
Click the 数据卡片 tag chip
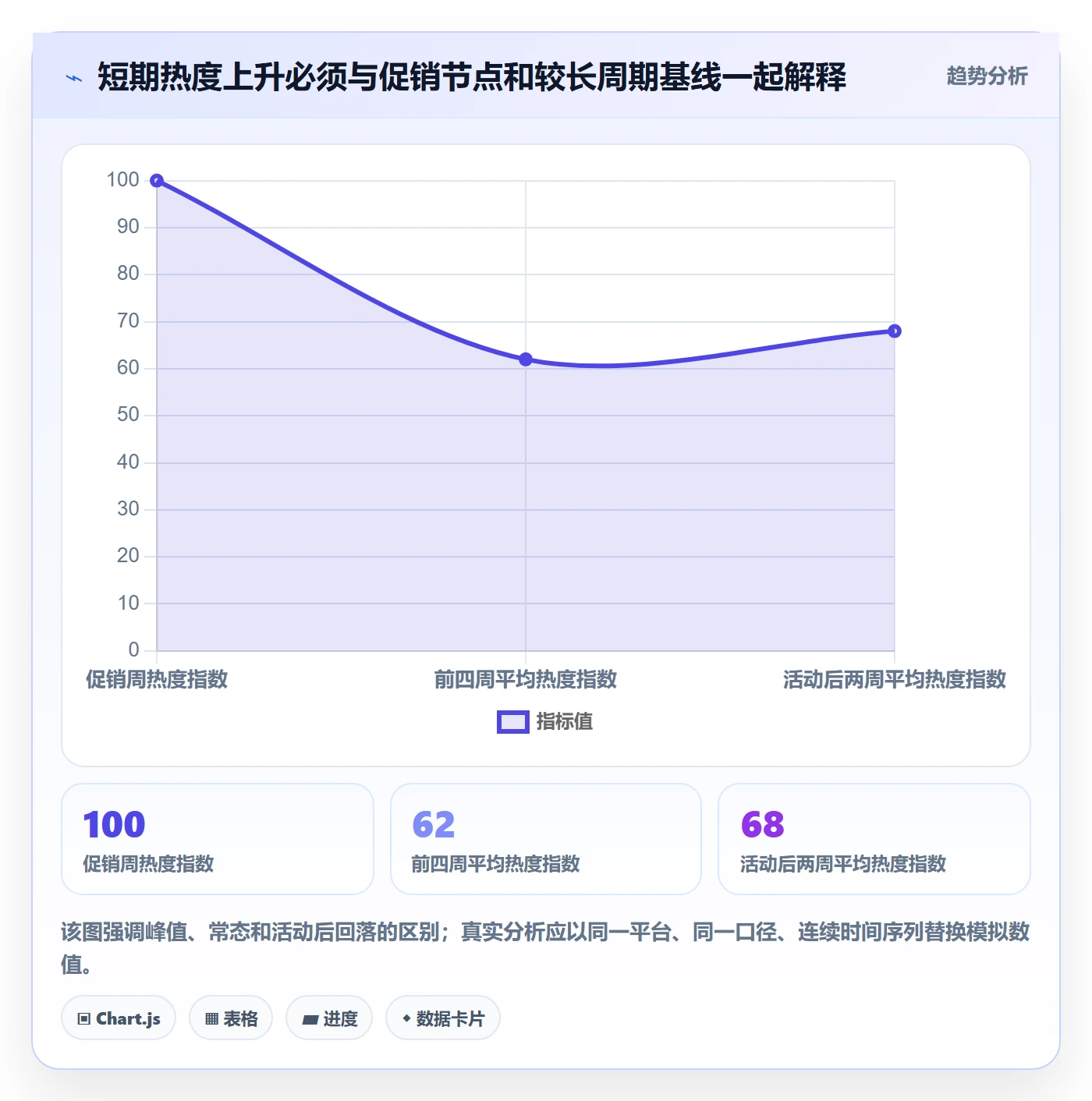coord(443,1018)
